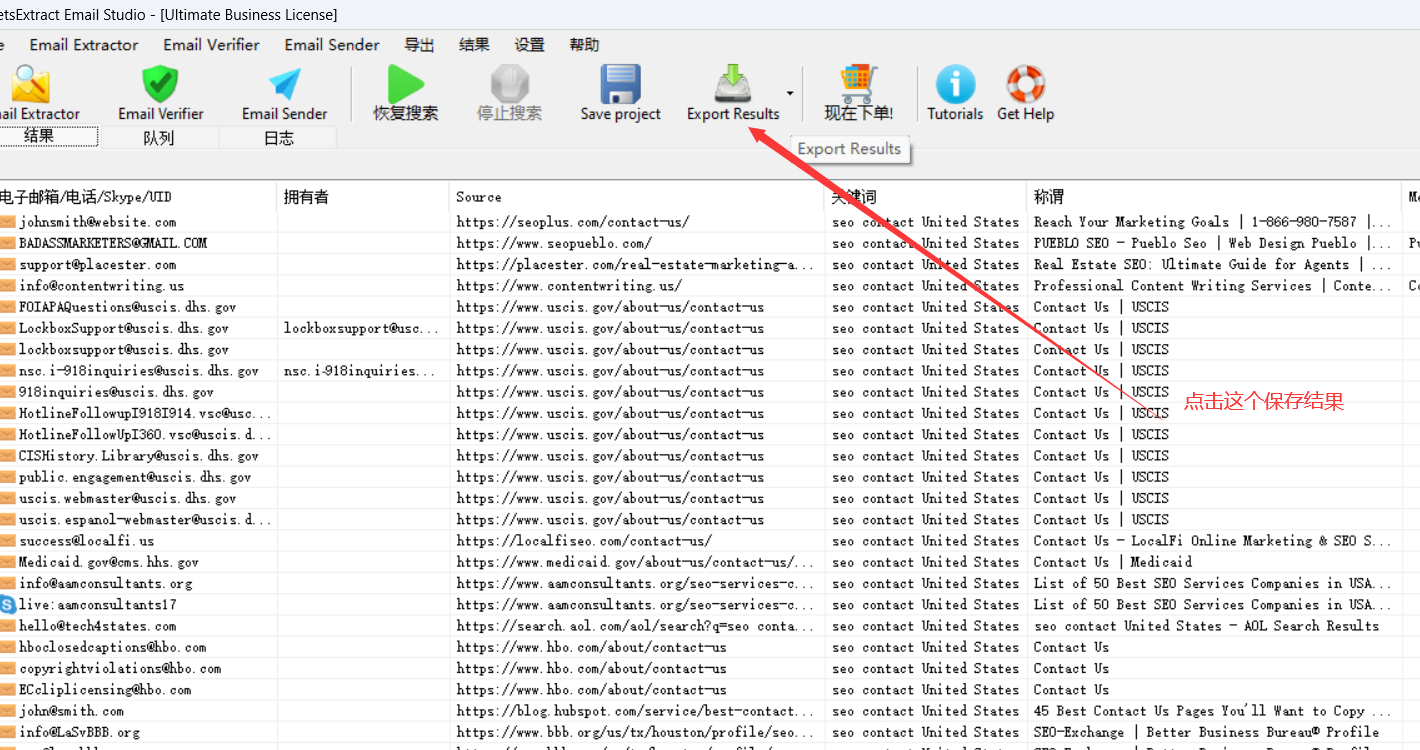Open the 设置 menu
1420x750 pixels.
(x=529, y=44)
